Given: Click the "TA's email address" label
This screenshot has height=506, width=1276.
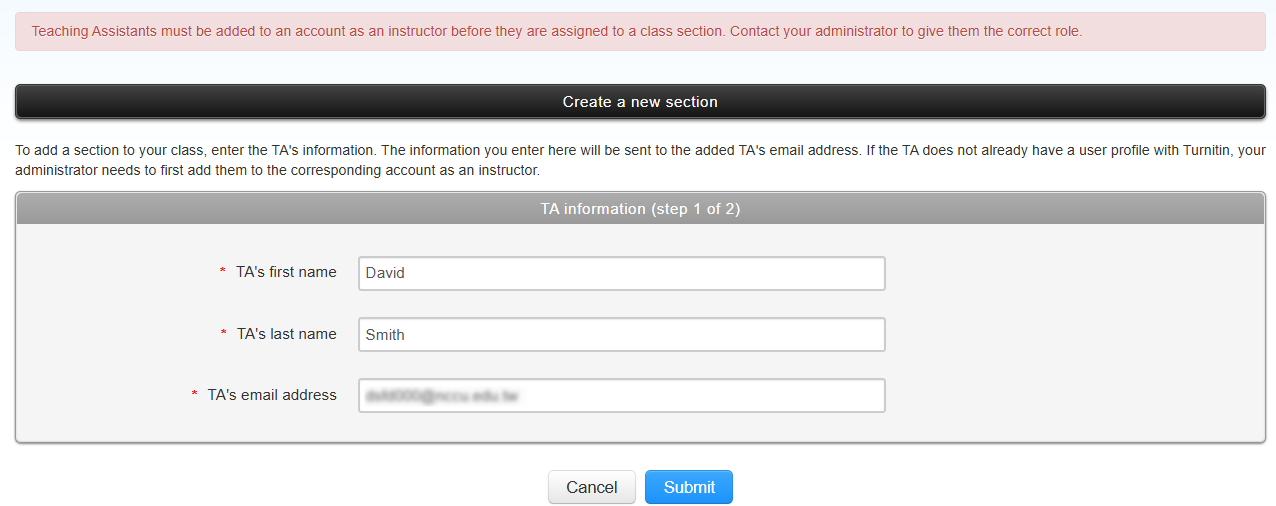Looking at the screenshot, I should coord(272,395).
